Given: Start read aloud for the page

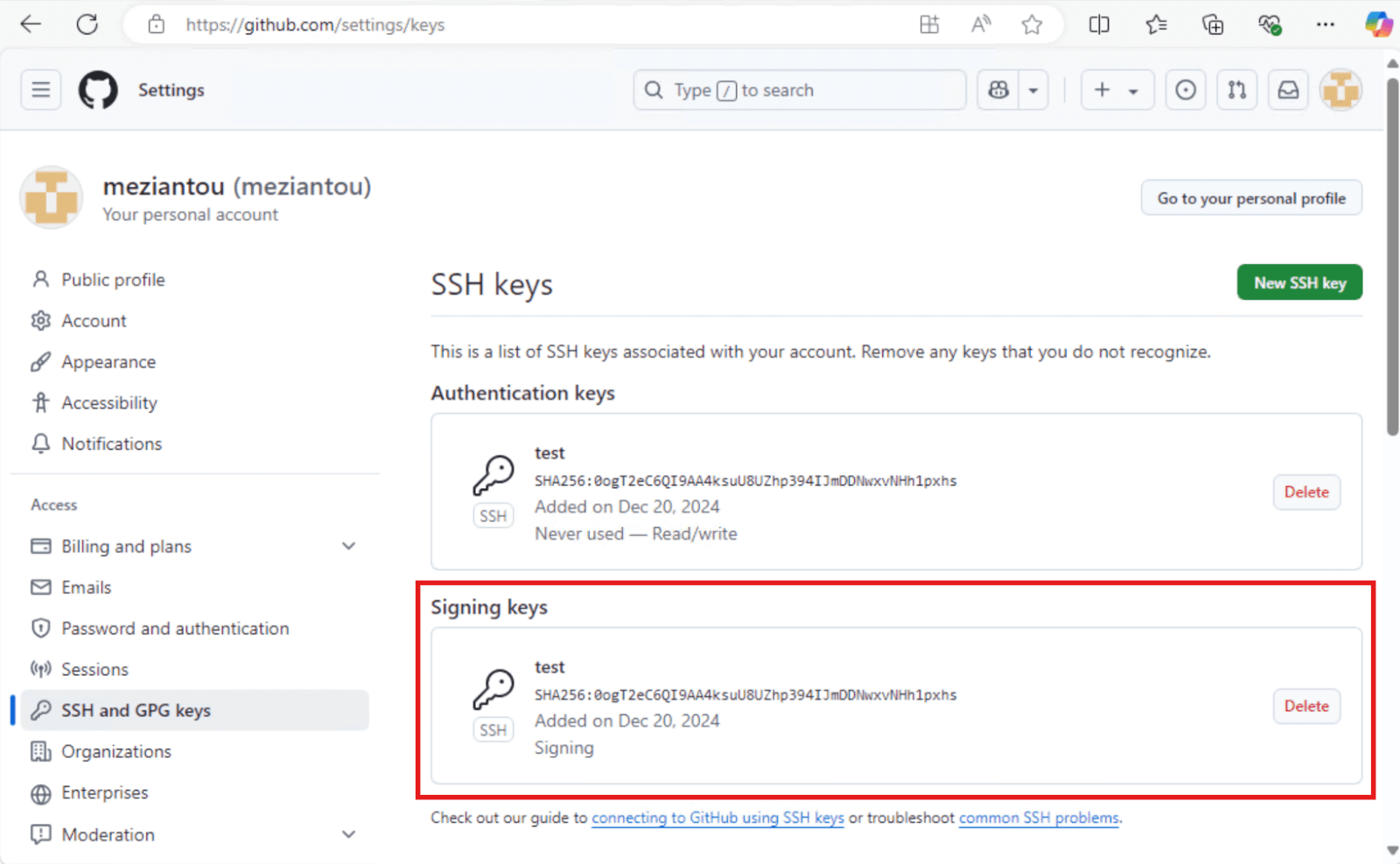Looking at the screenshot, I should coord(980,24).
